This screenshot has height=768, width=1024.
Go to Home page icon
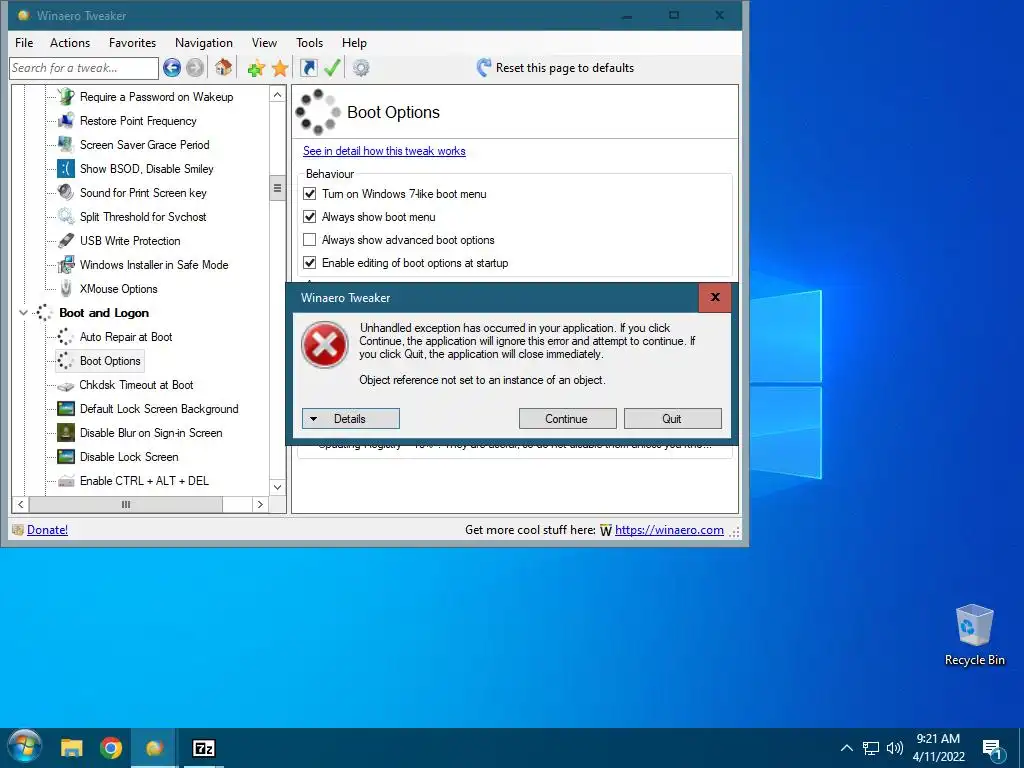point(223,67)
